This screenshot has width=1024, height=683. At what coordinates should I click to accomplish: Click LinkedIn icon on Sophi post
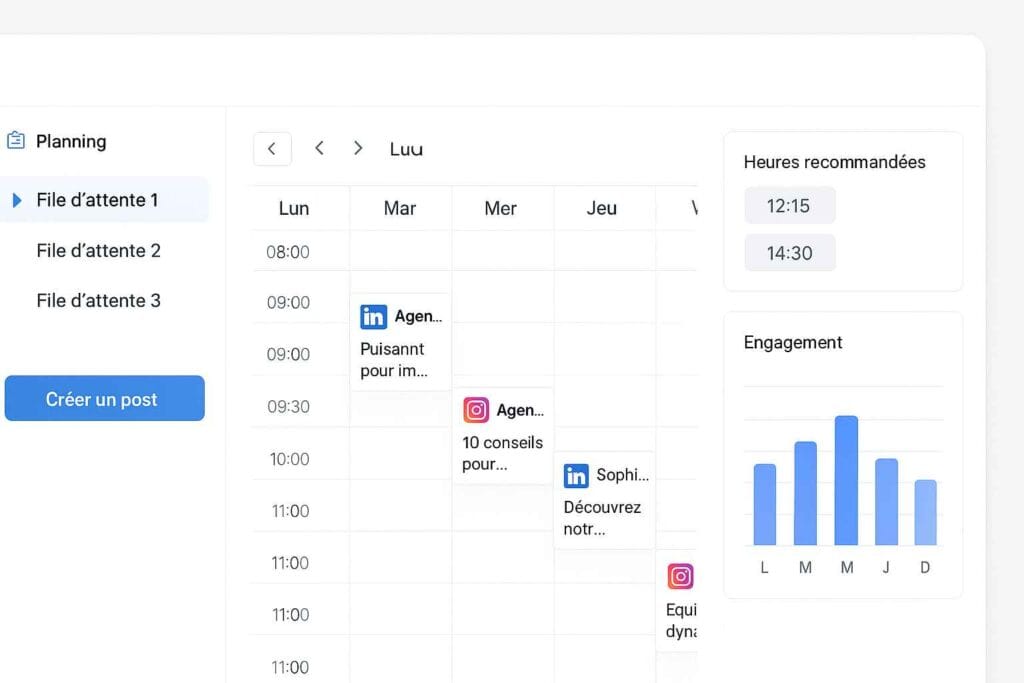[x=576, y=475]
